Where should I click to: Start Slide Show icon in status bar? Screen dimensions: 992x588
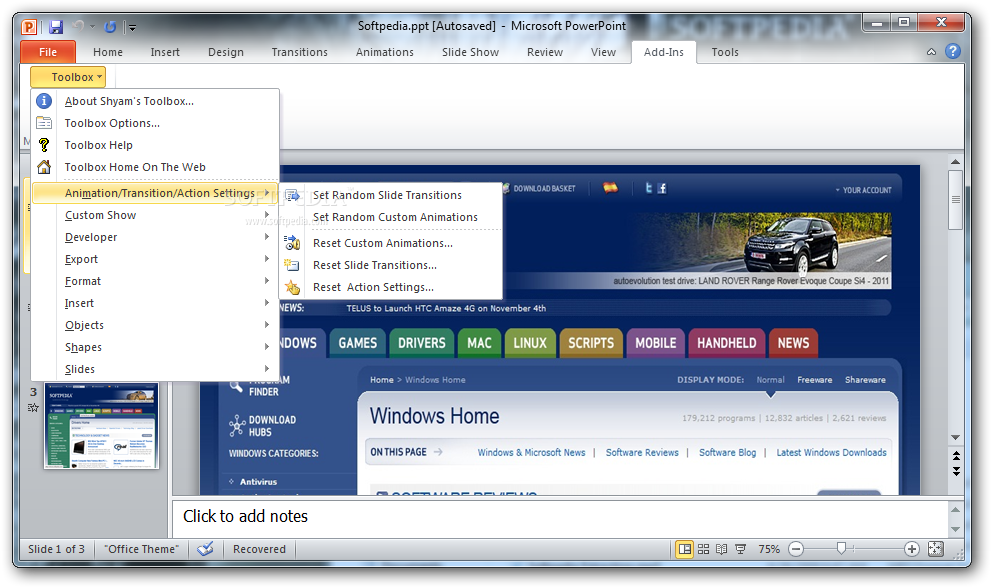coord(741,549)
